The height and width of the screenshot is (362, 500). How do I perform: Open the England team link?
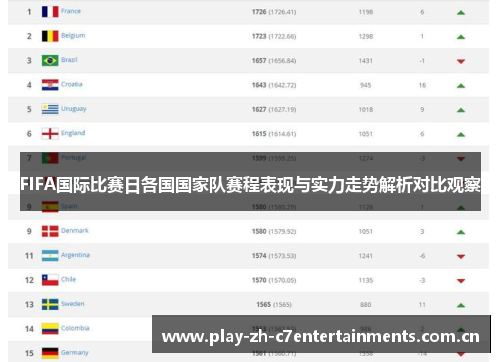73,133
